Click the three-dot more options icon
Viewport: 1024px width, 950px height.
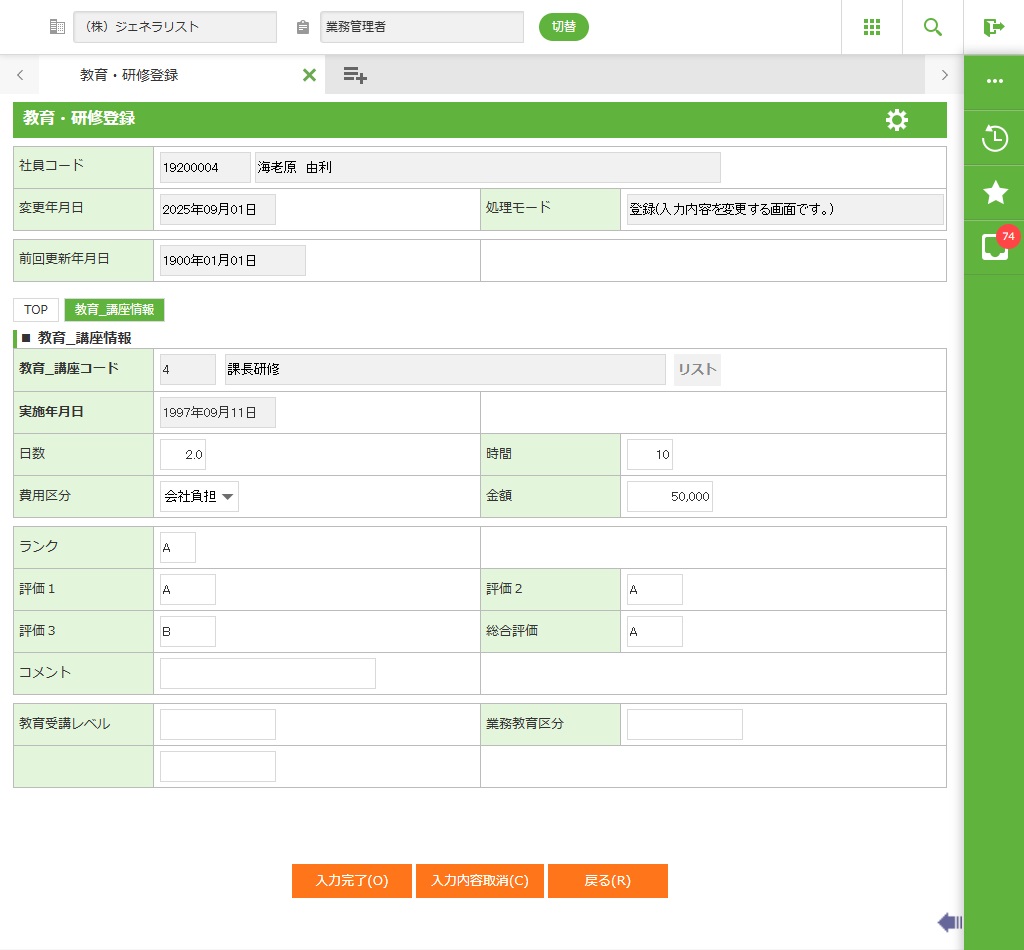tap(994, 82)
